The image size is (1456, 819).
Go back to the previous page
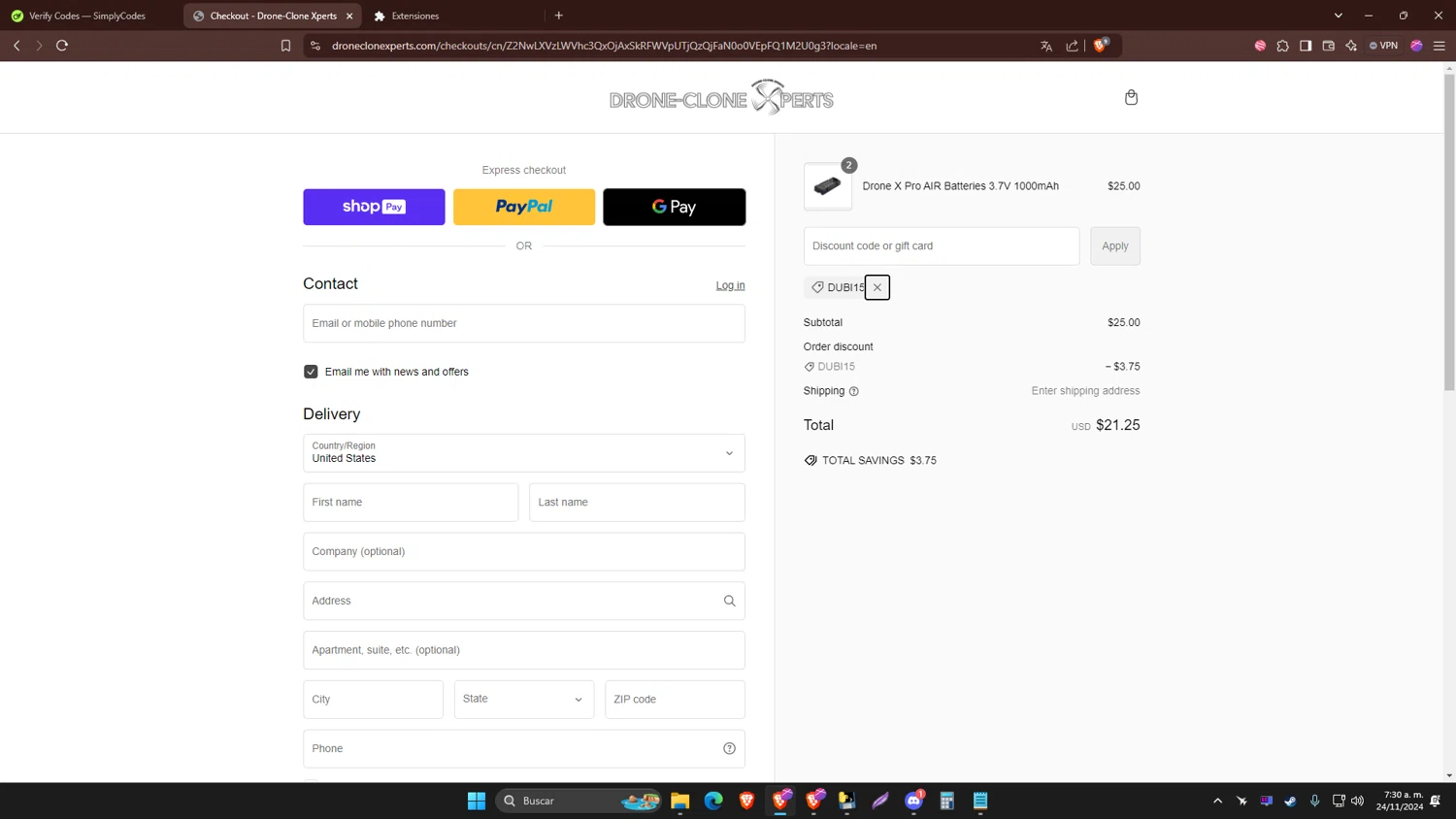17,46
